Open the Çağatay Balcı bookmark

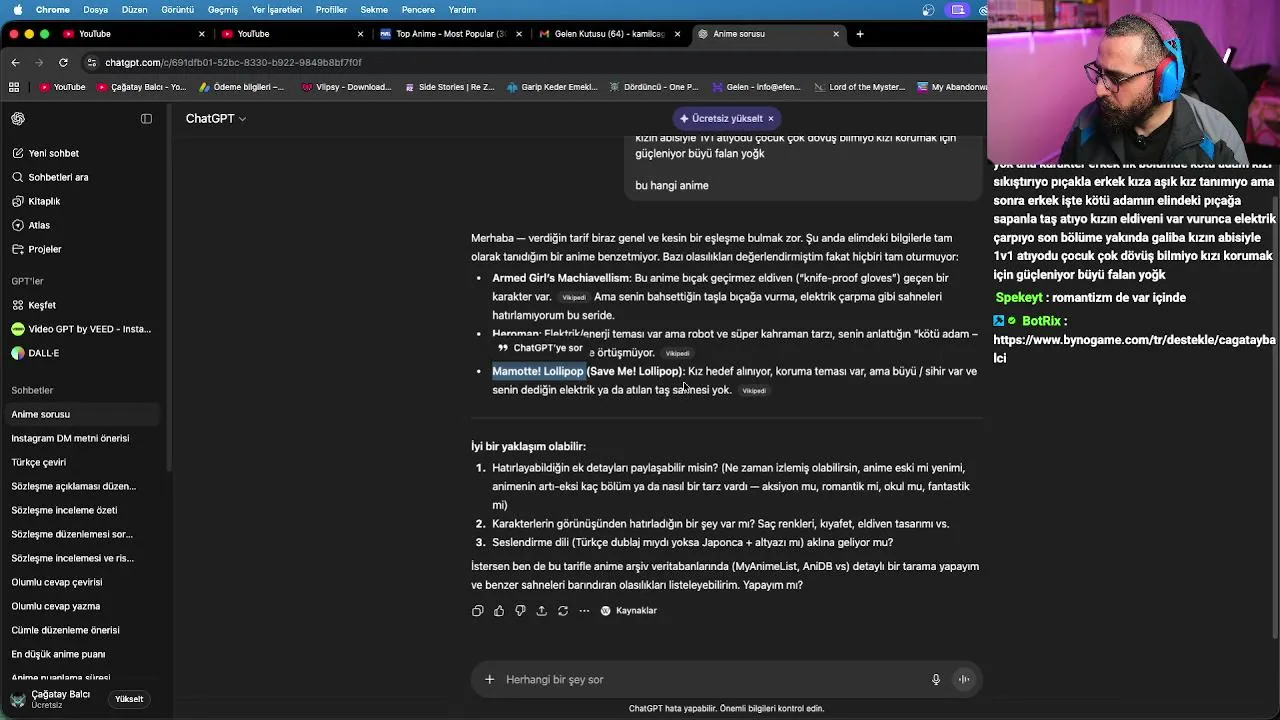pos(142,87)
